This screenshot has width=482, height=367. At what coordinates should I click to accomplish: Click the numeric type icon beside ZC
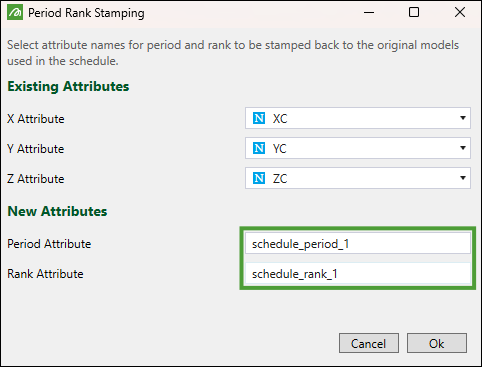[259, 178]
